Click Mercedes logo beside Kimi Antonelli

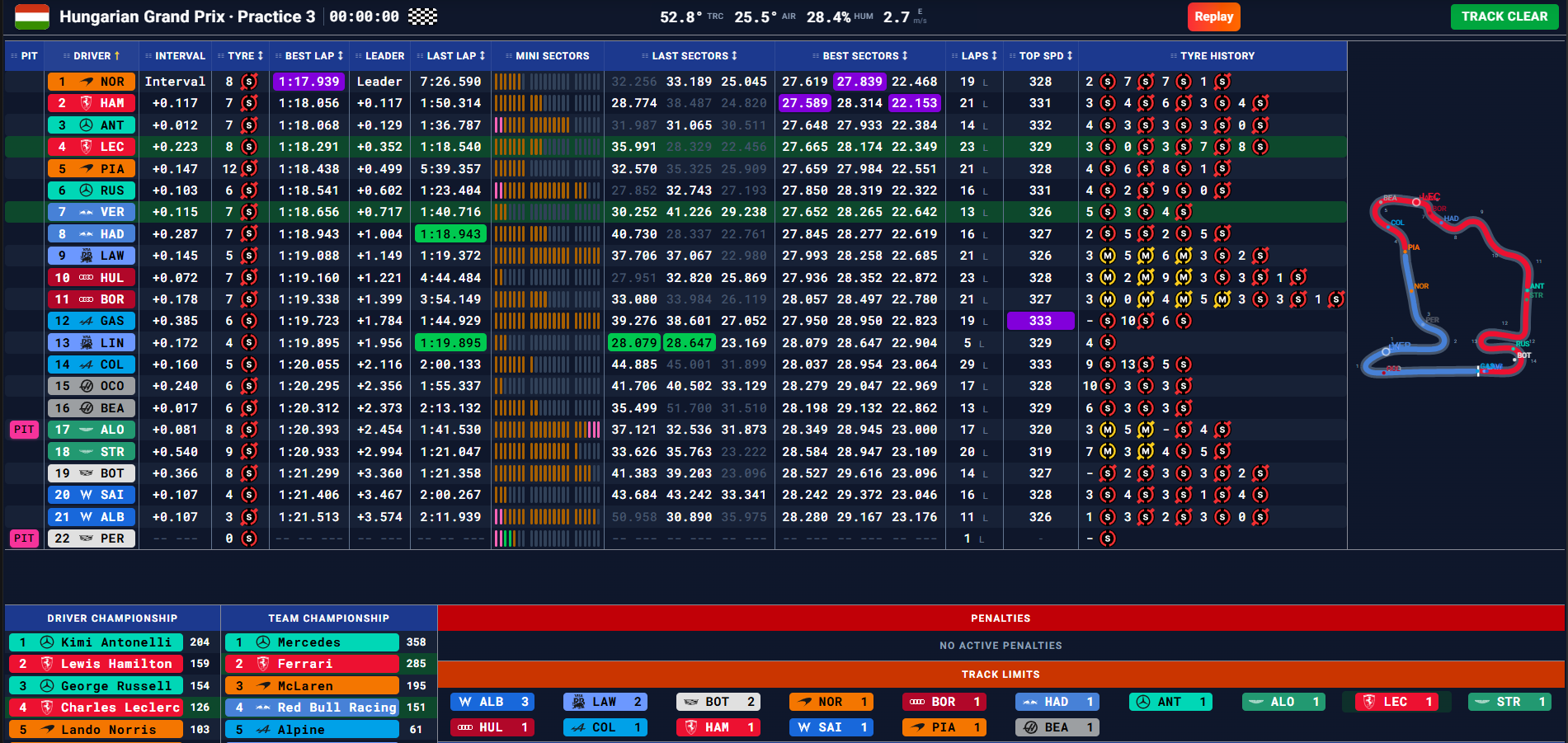(47, 642)
